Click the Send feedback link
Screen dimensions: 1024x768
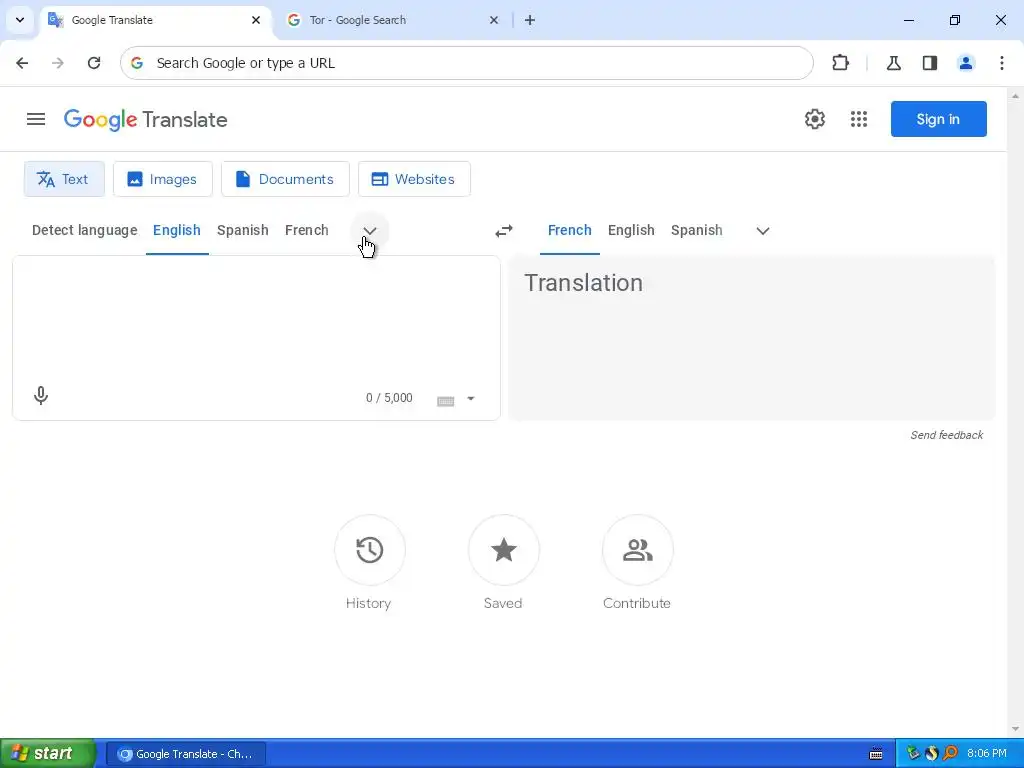[946, 435]
